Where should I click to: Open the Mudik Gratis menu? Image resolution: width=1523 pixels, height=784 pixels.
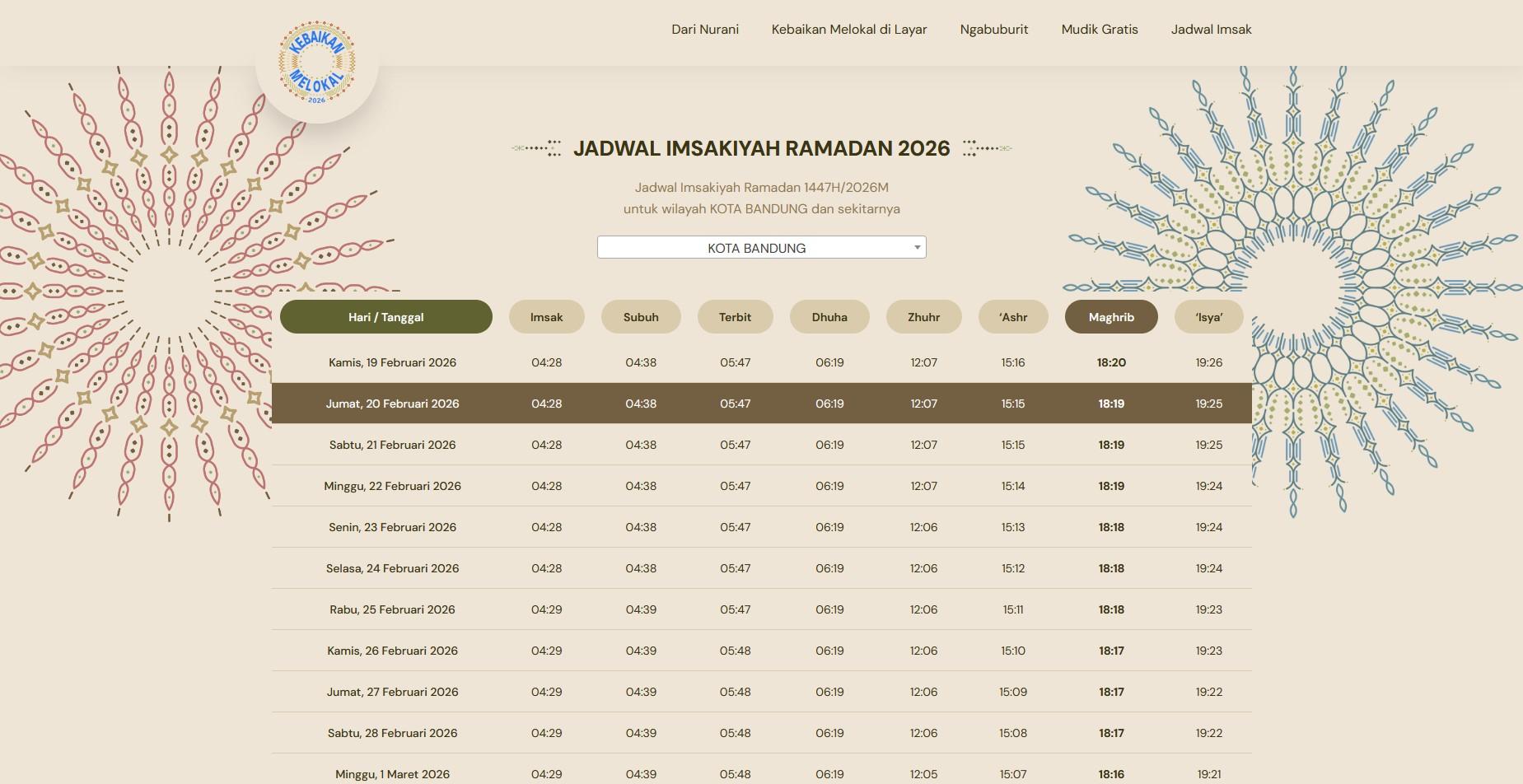click(x=1100, y=30)
